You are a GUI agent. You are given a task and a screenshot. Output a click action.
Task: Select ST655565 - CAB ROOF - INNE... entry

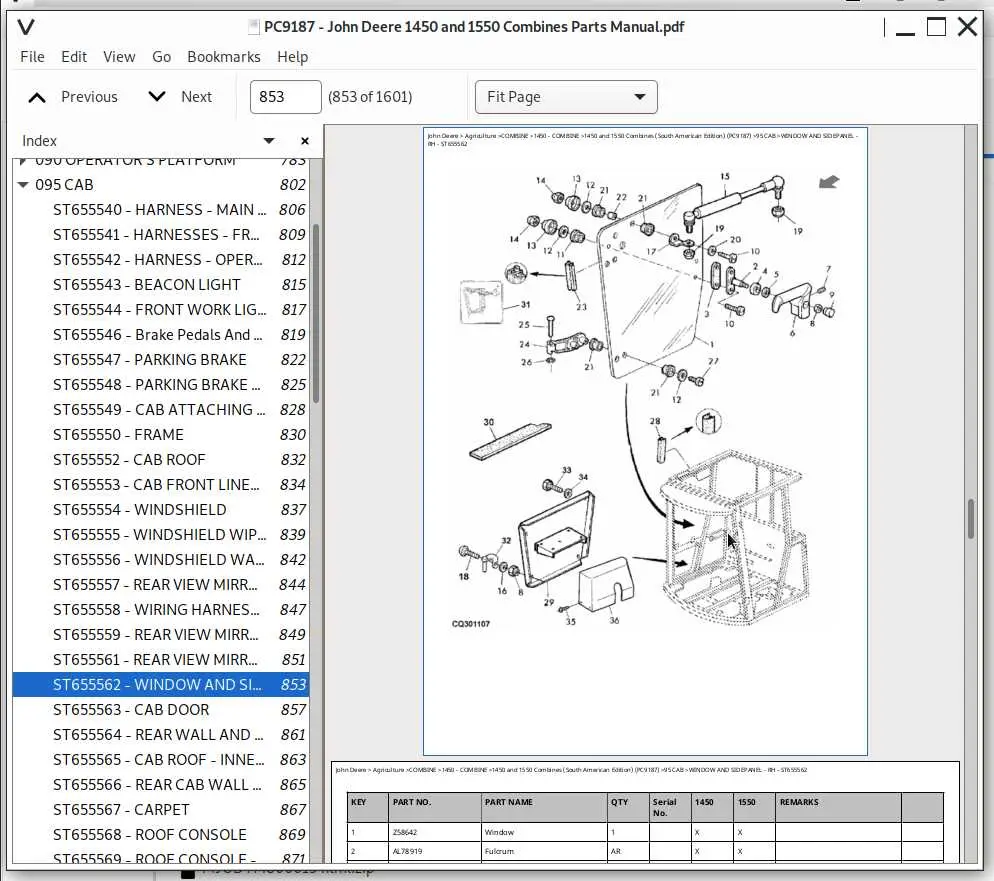click(x=161, y=760)
